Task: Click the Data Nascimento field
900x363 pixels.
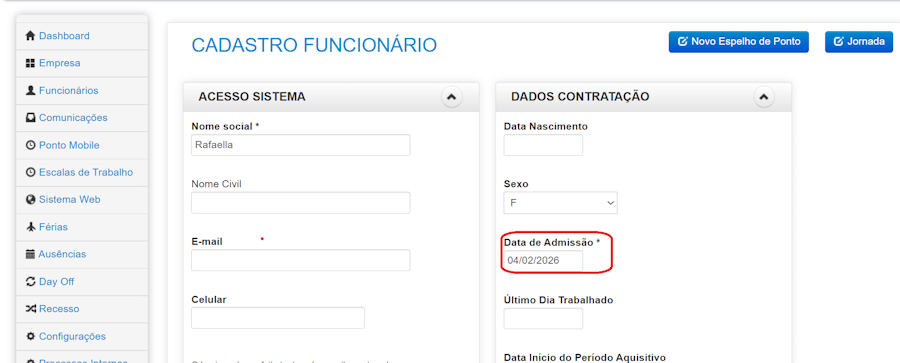Action: tap(543, 145)
